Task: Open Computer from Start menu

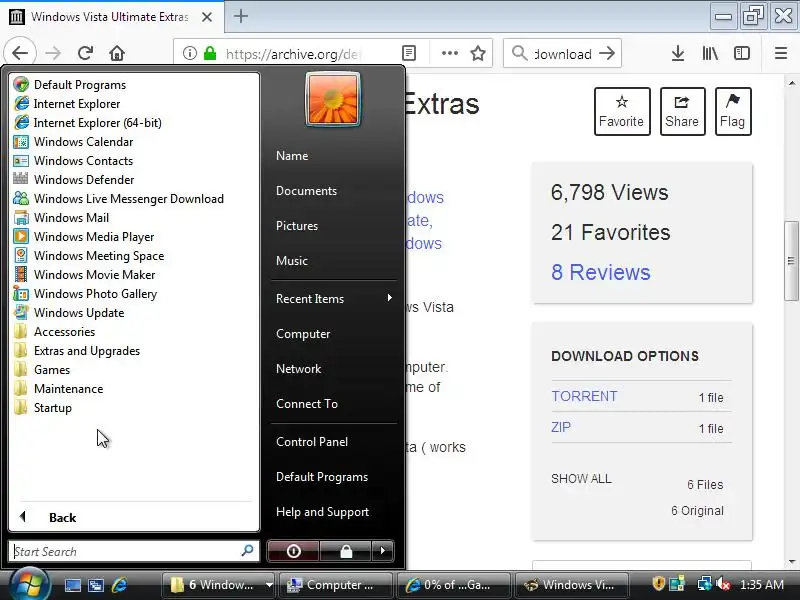Action: (x=303, y=334)
